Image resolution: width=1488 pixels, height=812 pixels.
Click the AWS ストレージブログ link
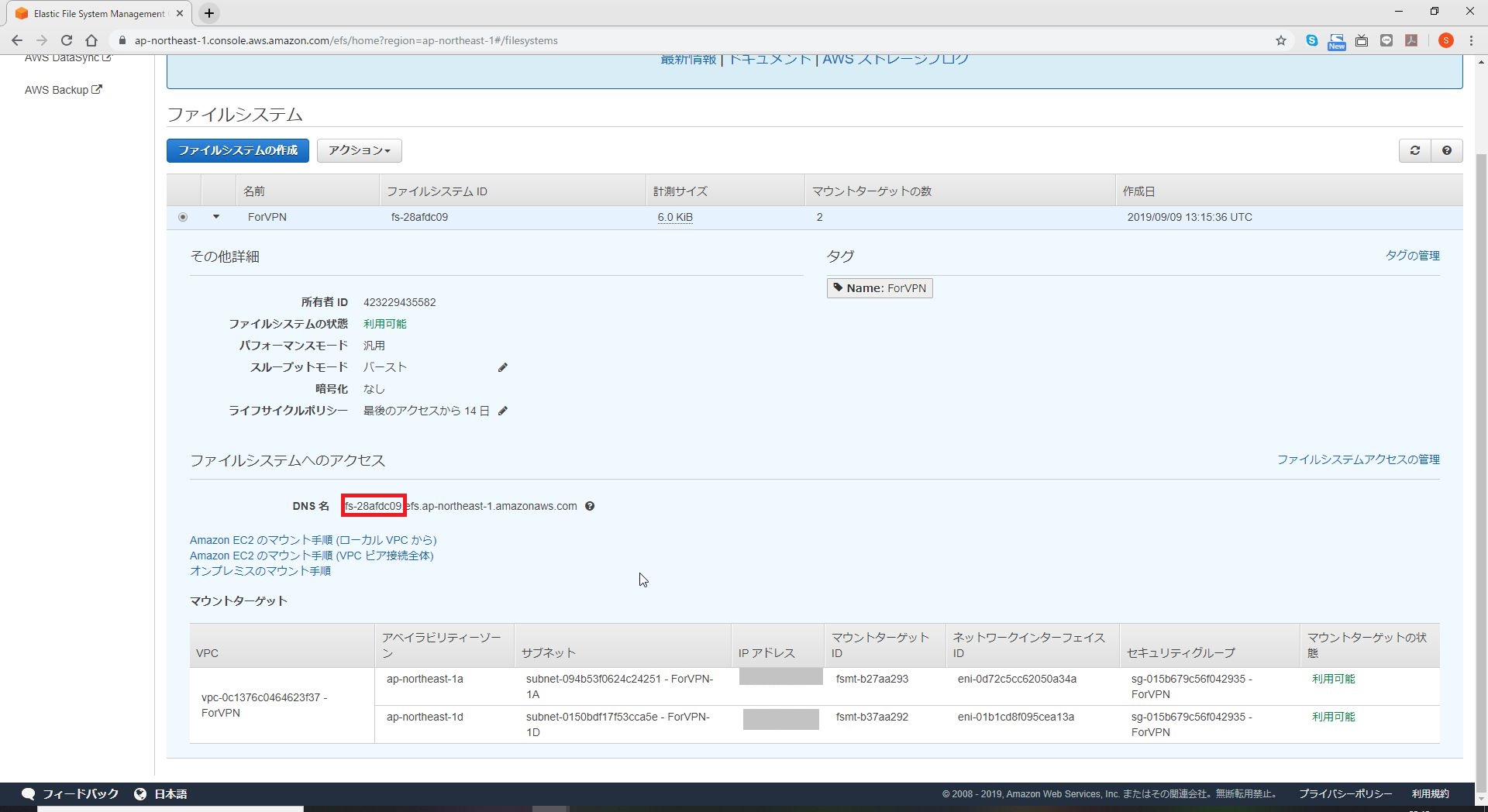click(895, 59)
